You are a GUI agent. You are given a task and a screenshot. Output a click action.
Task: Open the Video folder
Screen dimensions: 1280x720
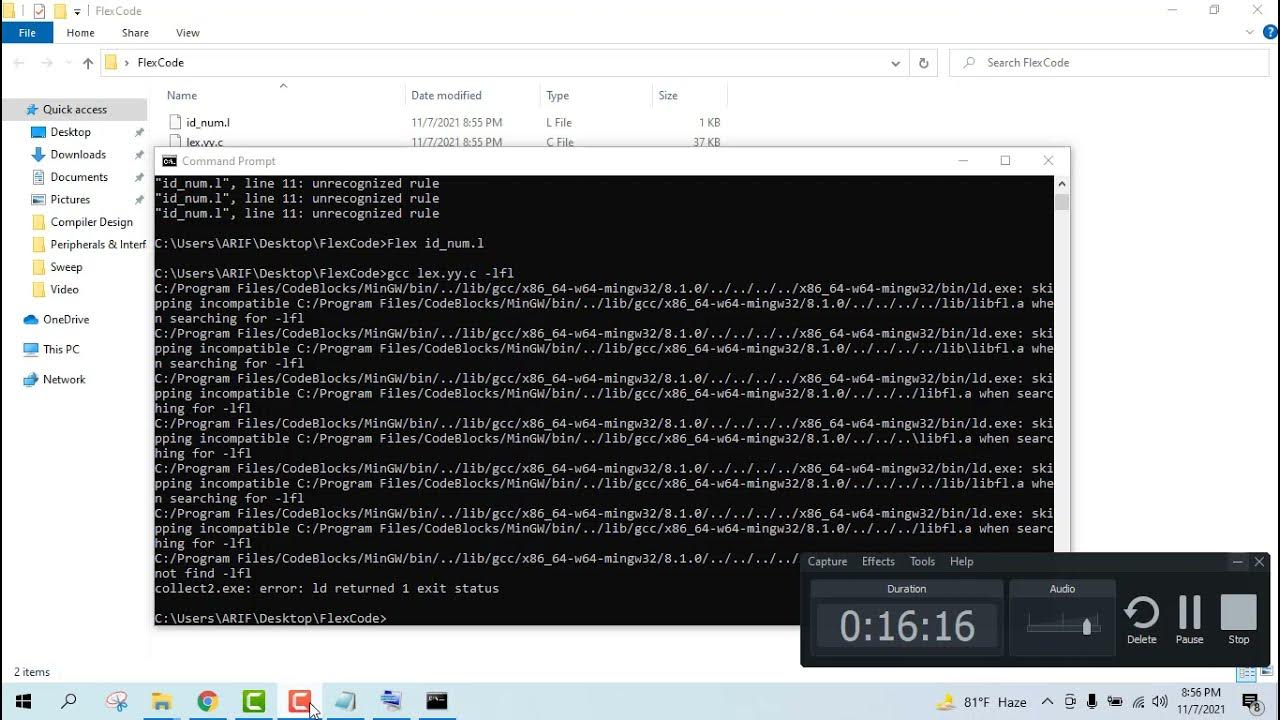[x=64, y=290]
